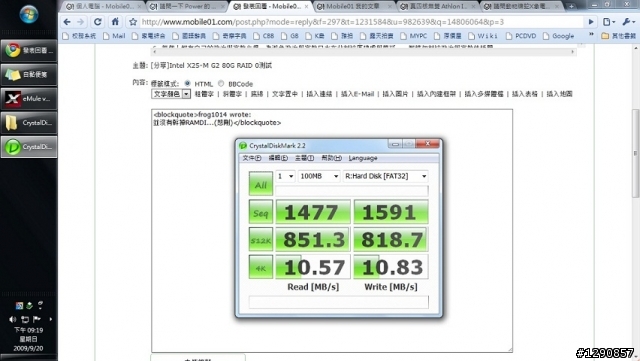Click the 插入地圖 insert map link

559,94
